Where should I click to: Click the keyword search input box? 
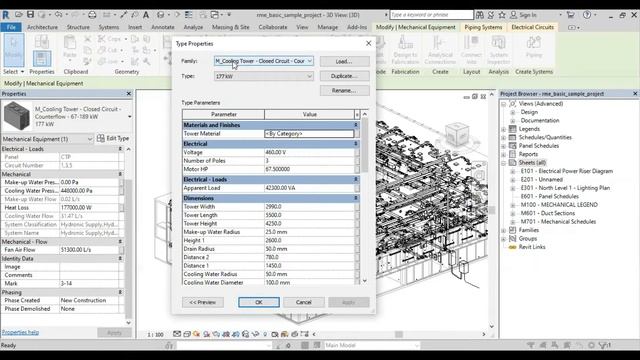431,15
